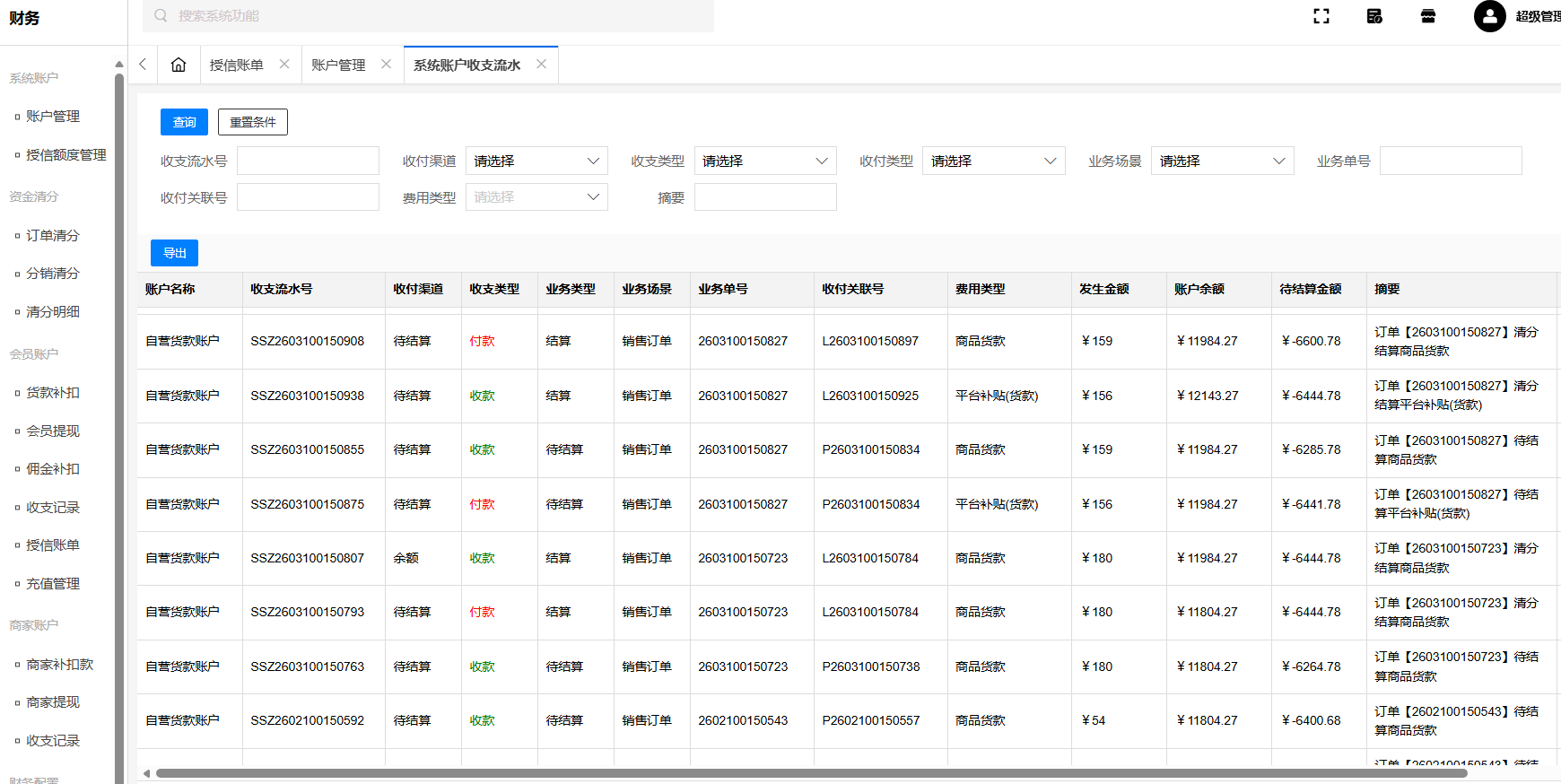This screenshot has height=784, width=1561.
Task: Focus the 收支流水号 input field
Action: tap(308, 161)
